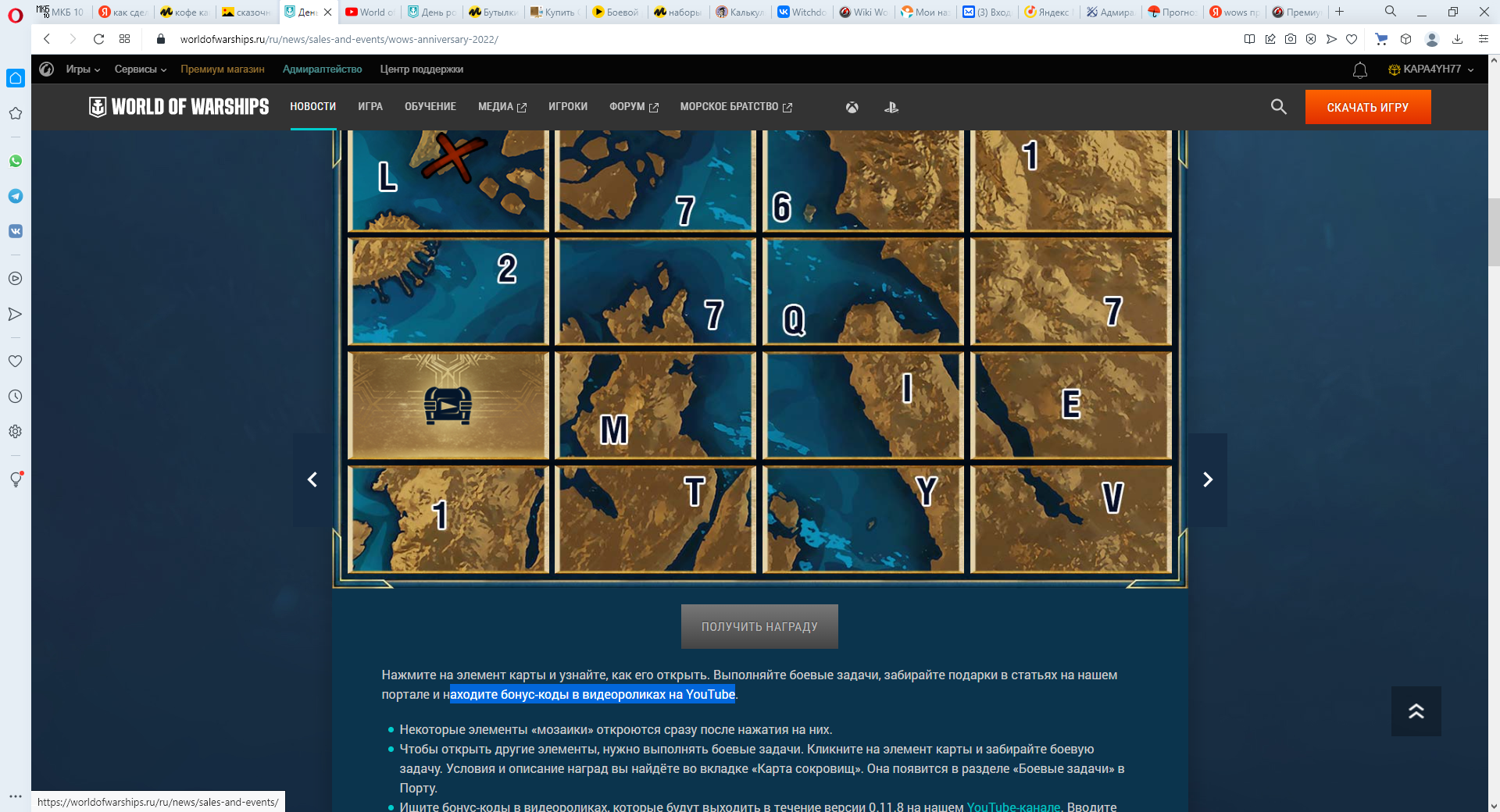Click the PlayStation platform icon

coord(891,107)
